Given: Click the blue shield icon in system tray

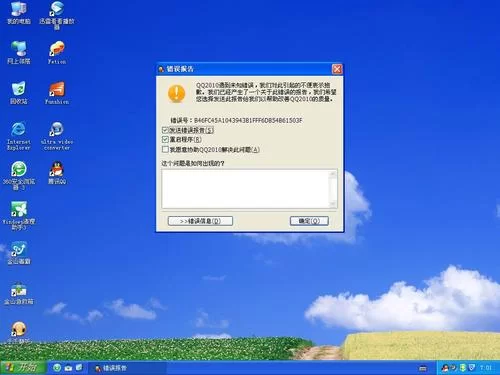Looking at the screenshot, I should (x=472, y=368).
